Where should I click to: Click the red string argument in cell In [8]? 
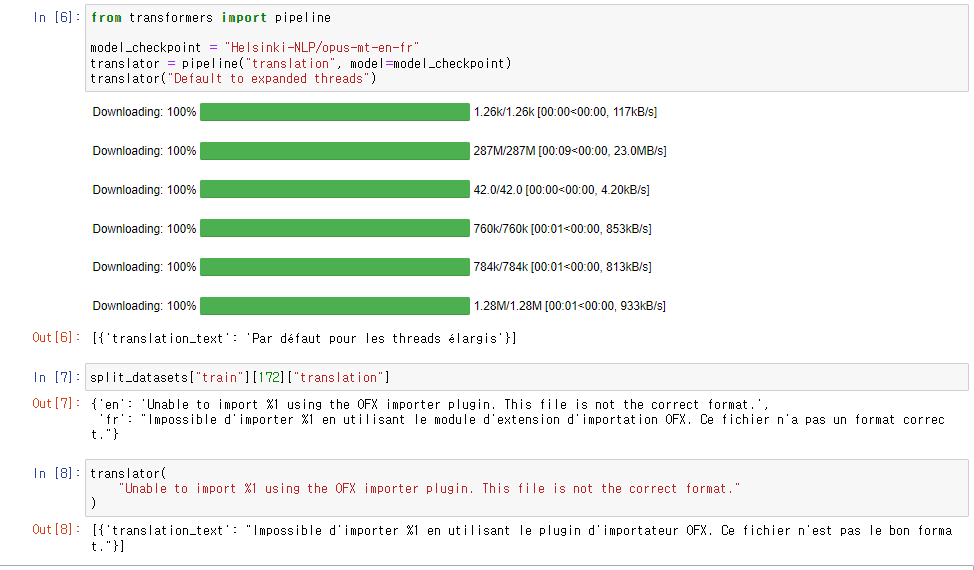tap(430, 489)
